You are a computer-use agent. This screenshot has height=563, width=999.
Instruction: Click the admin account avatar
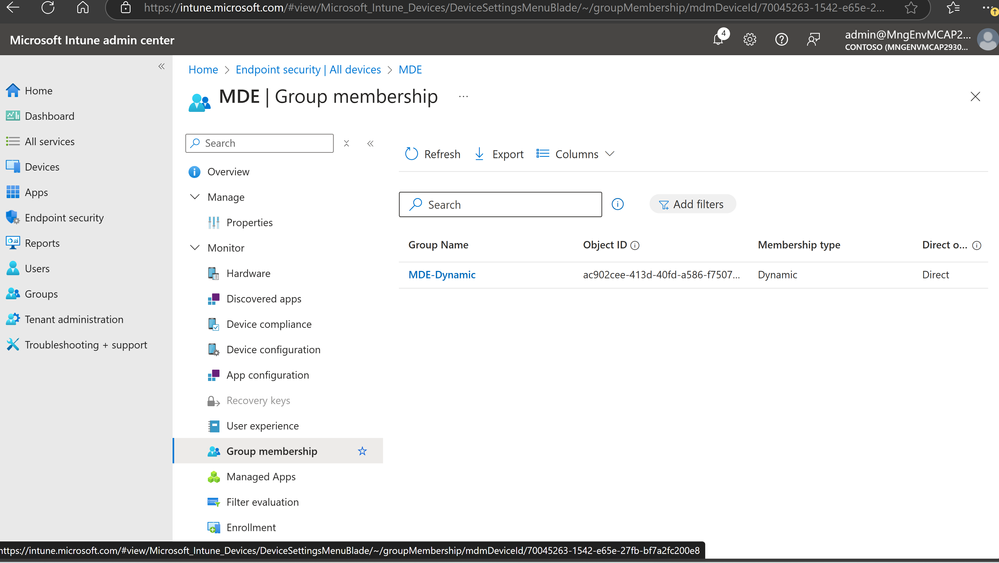pyautogui.click(x=988, y=39)
